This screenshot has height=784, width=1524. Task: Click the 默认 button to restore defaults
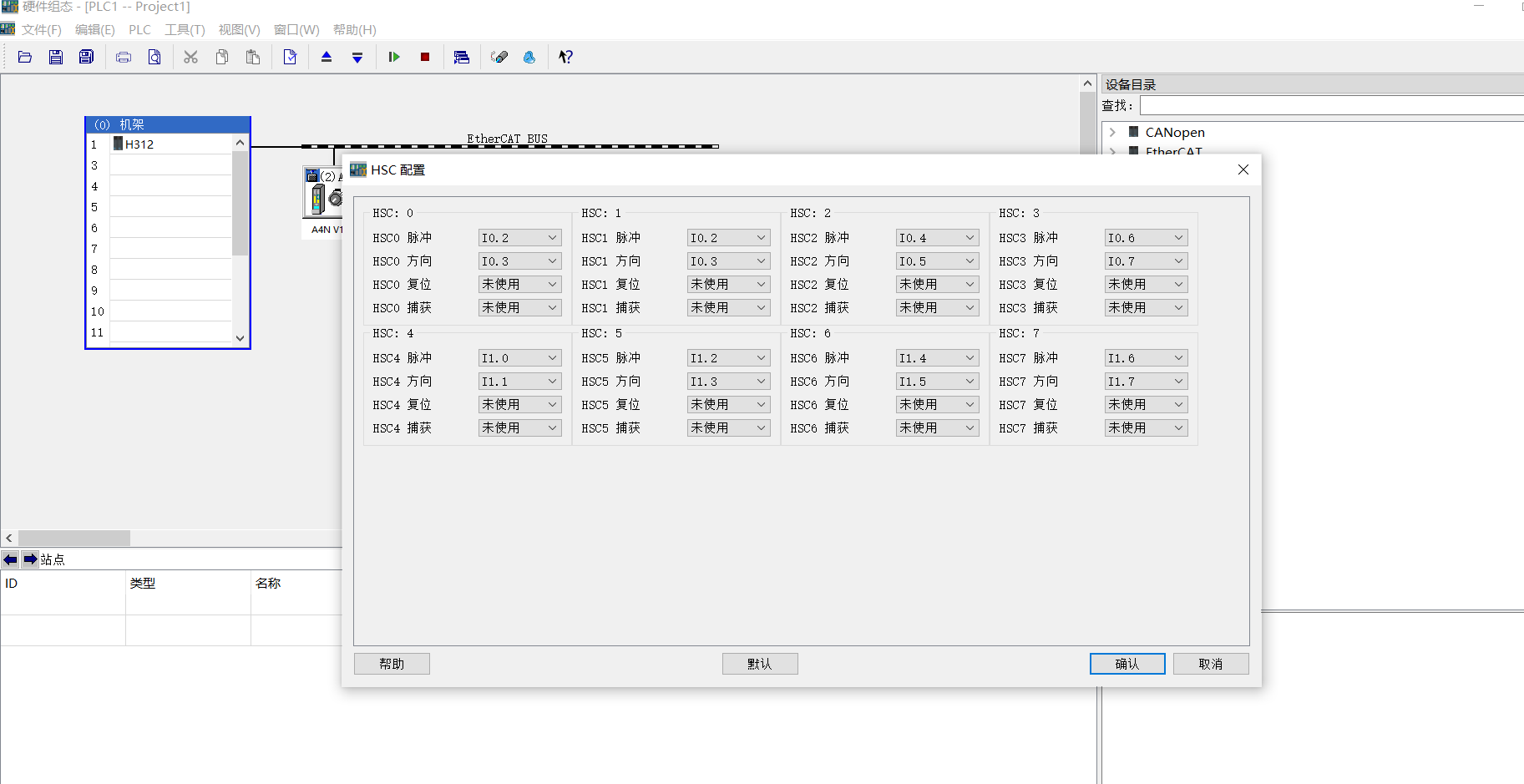(760, 664)
